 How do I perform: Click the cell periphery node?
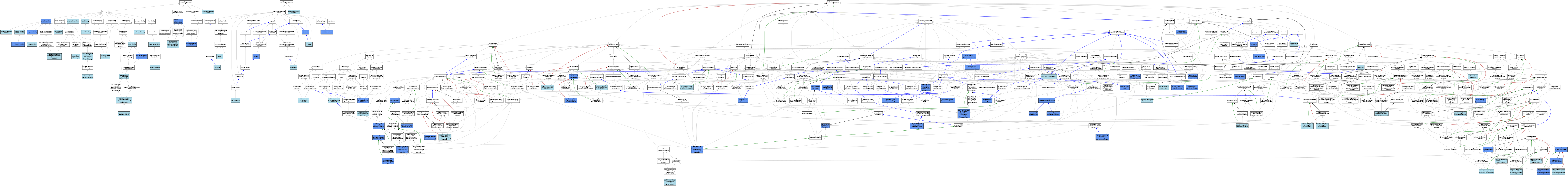pyautogui.click(x=321, y=21)
